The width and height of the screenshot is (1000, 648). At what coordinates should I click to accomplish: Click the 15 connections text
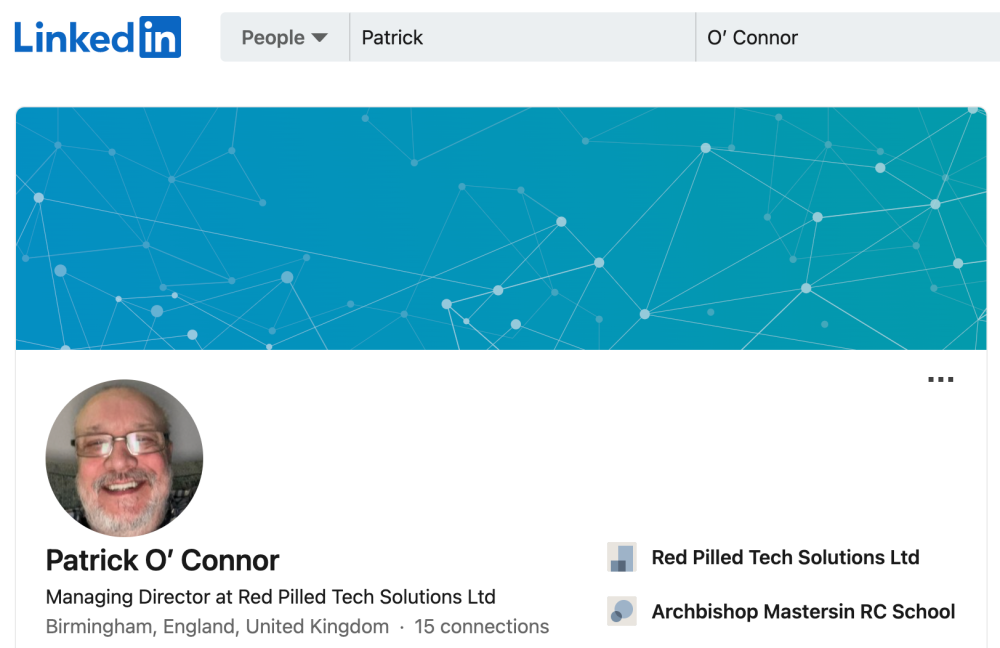(482, 627)
